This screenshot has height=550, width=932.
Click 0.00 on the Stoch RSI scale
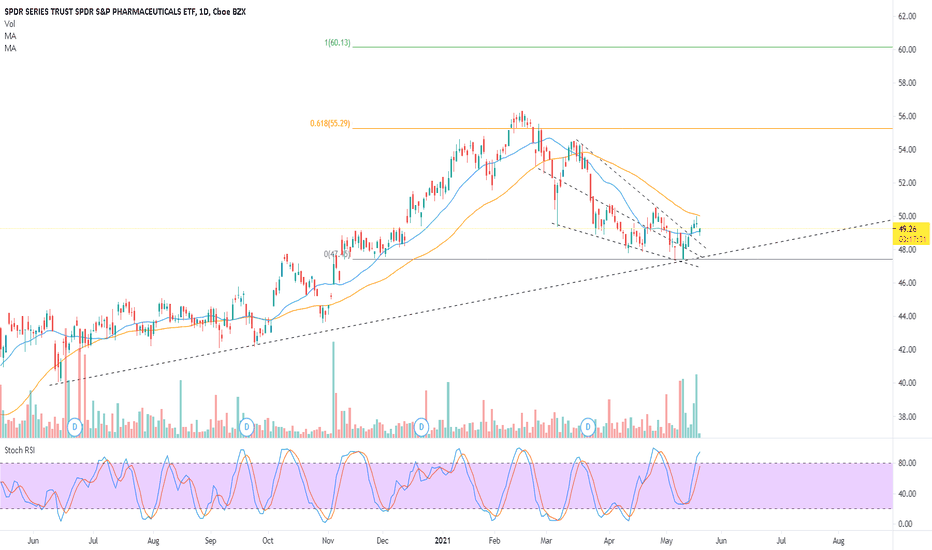(x=906, y=524)
